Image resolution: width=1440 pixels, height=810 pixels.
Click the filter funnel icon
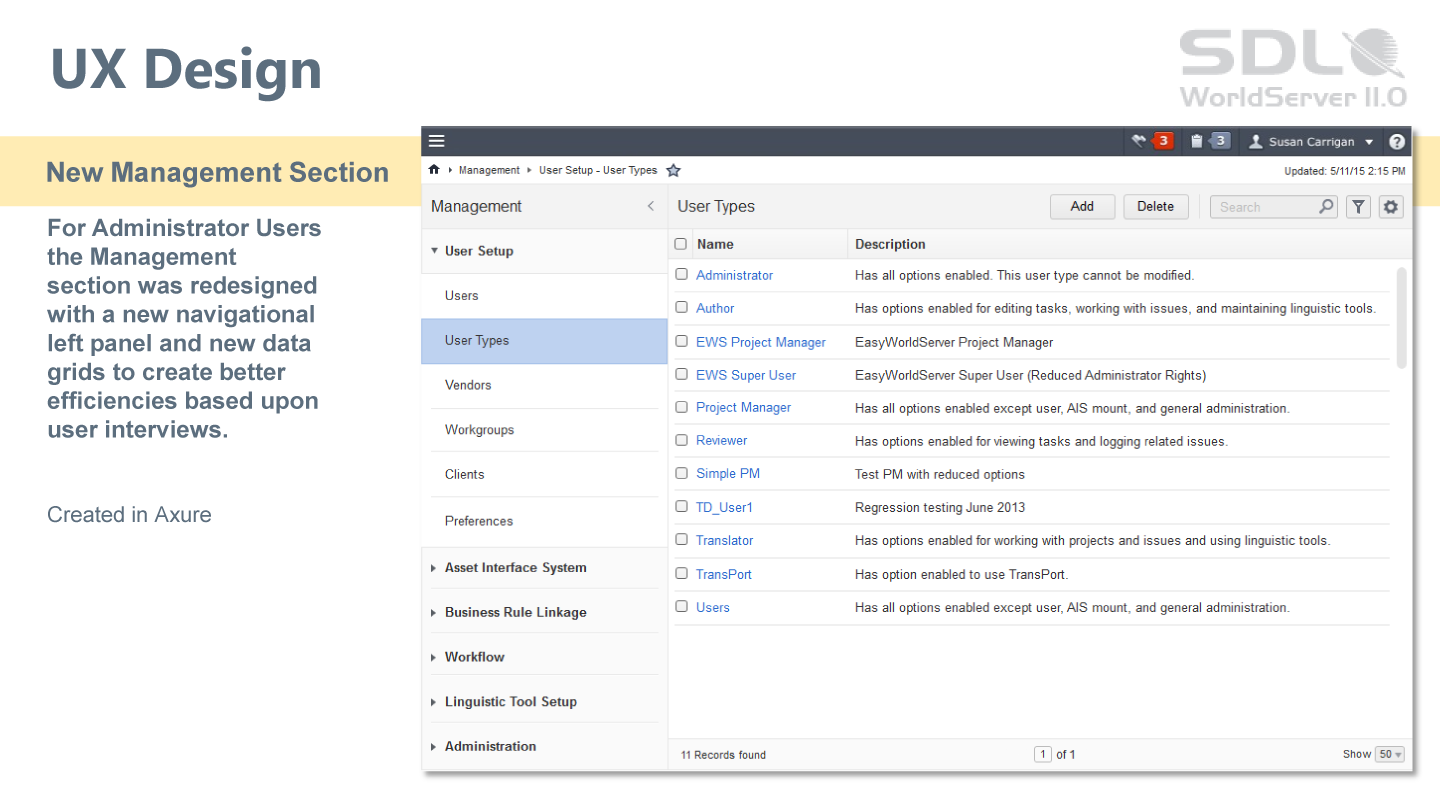[1357, 207]
